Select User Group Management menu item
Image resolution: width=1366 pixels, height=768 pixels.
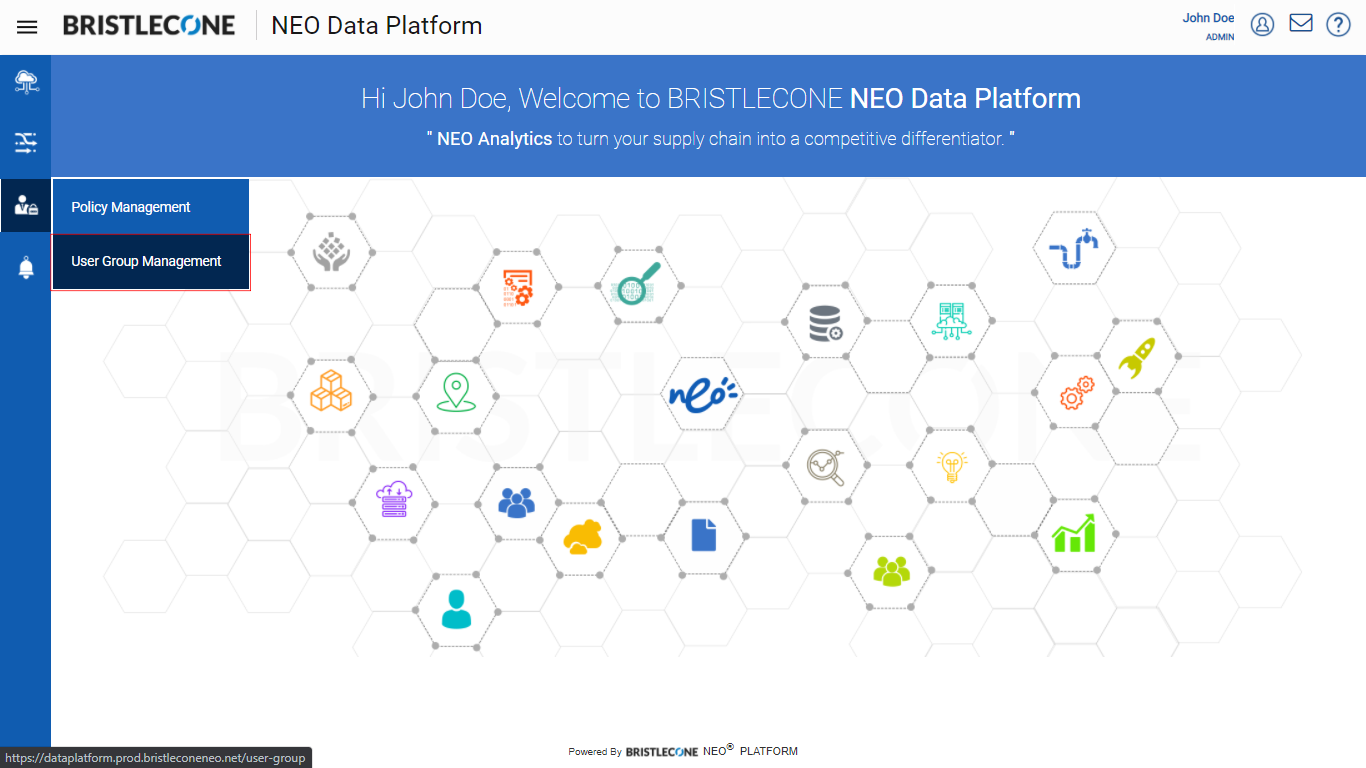(x=151, y=262)
